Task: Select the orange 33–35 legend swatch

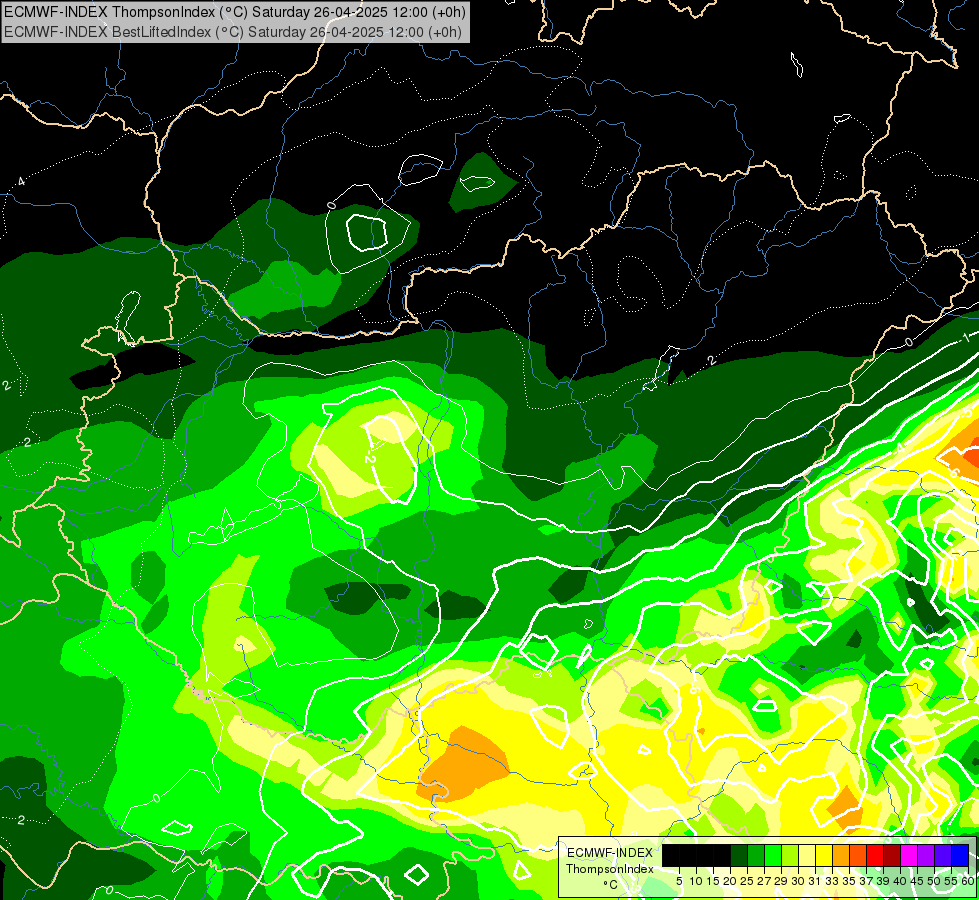Action: pos(841,855)
